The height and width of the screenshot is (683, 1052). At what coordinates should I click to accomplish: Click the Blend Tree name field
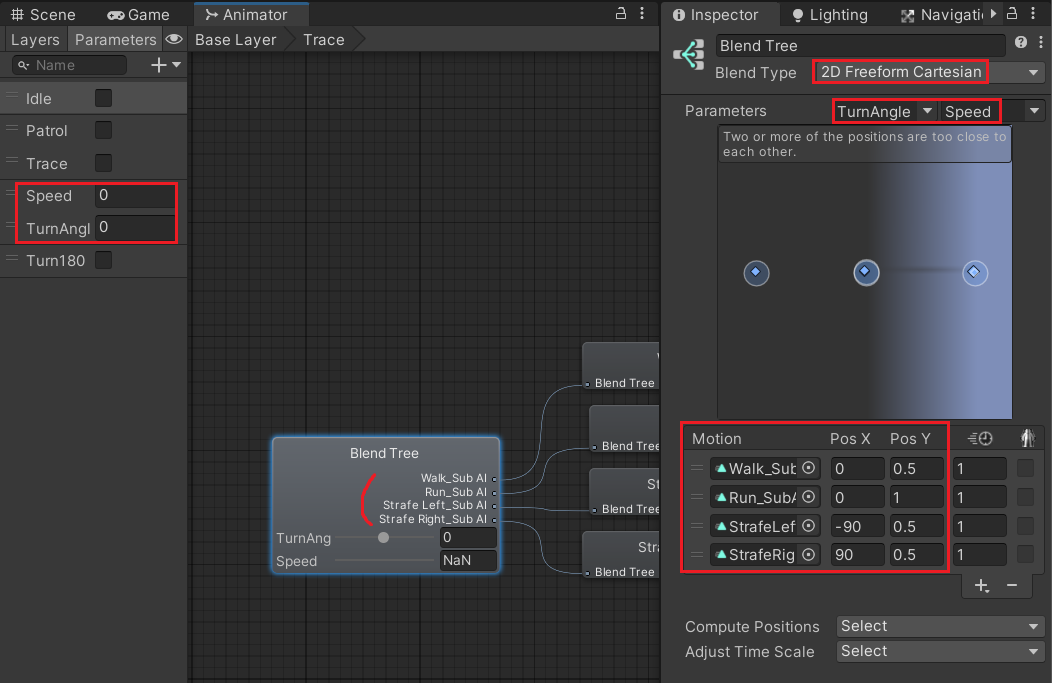[x=861, y=46]
